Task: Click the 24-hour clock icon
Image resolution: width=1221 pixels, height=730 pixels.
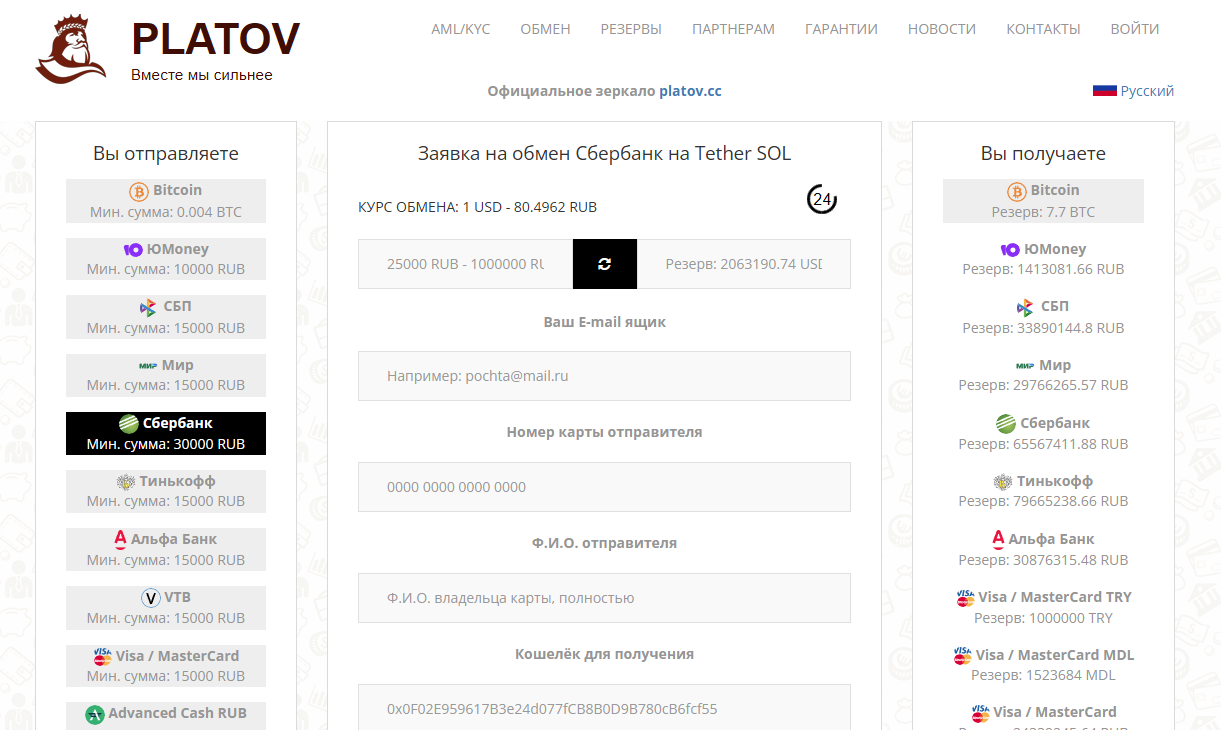Action: click(822, 199)
